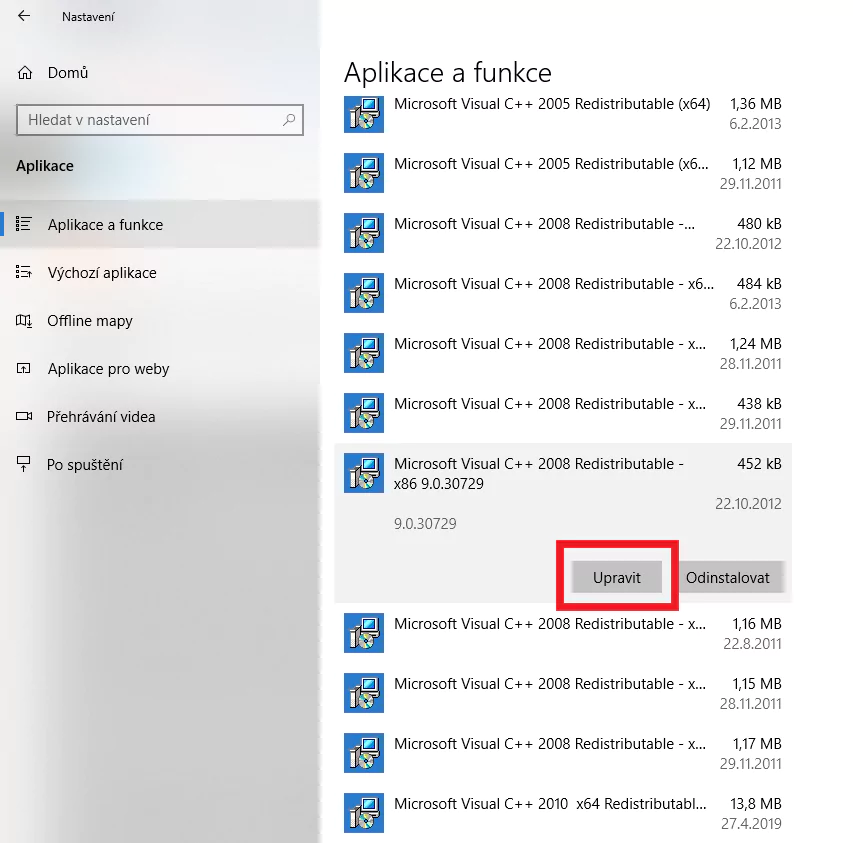Click the Domů home icon

click(x=25, y=72)
